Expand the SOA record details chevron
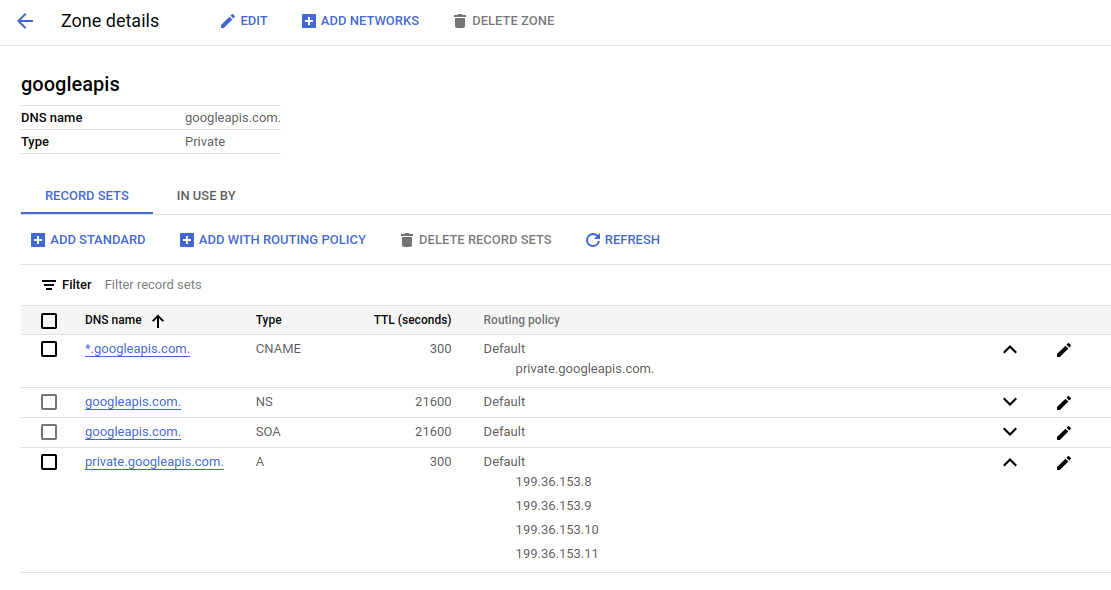Screen dimensions: 1111x590 pos(1010,432)
